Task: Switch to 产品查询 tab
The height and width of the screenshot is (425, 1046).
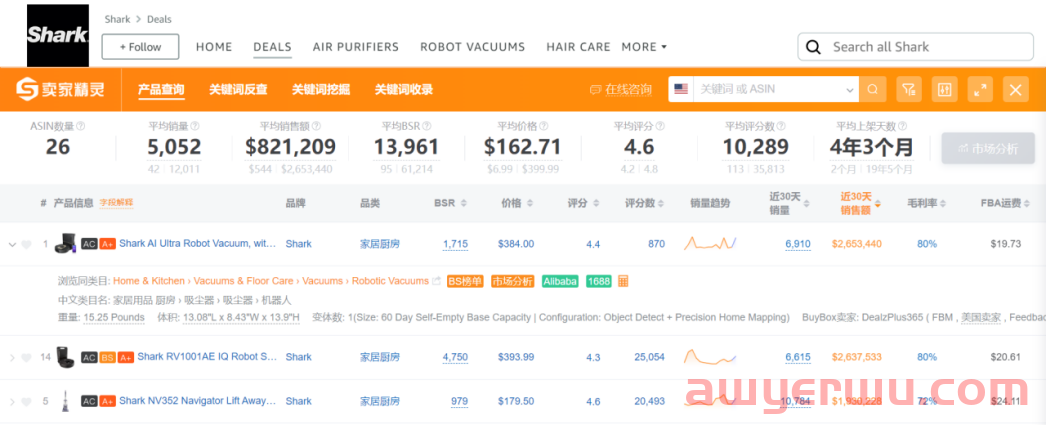Action: 161,89
